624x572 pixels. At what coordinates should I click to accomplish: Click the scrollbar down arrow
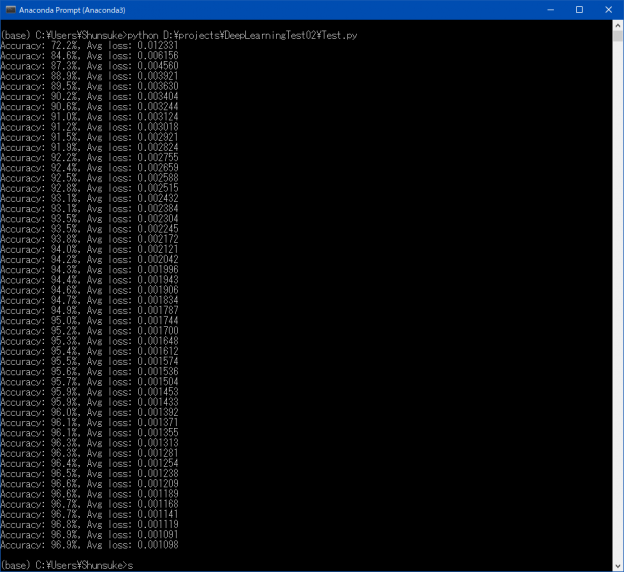click(616, 566)
